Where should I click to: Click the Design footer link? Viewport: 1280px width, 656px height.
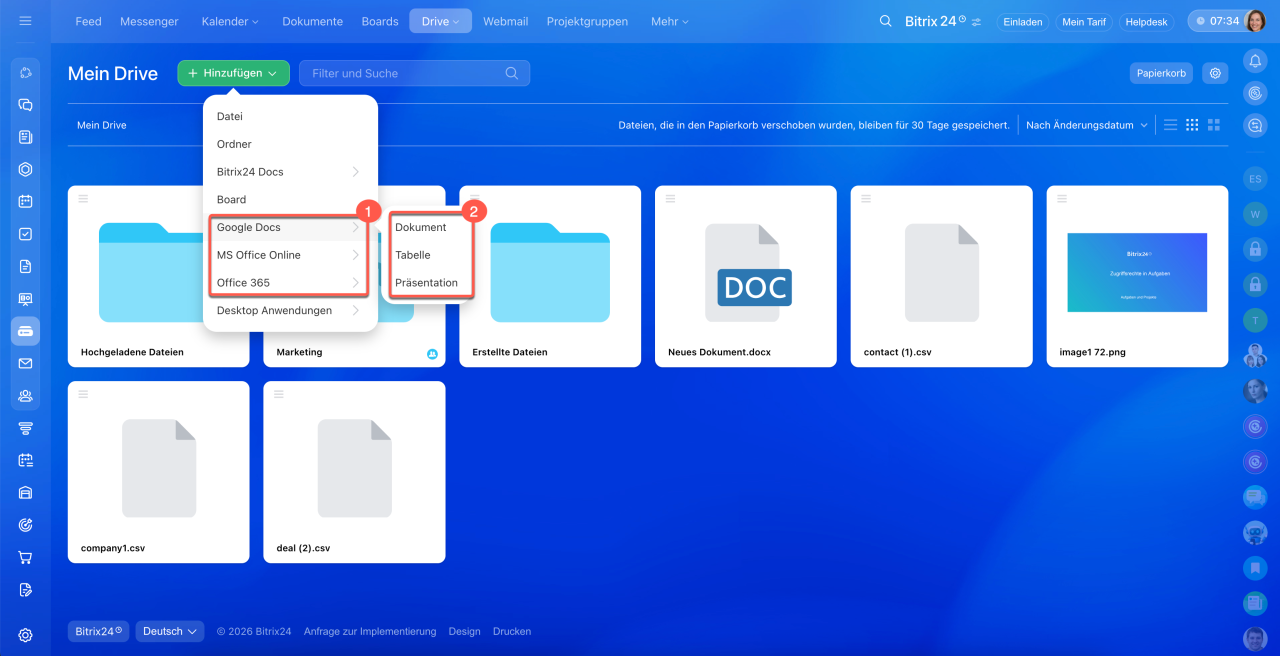[x=464, y=631]
